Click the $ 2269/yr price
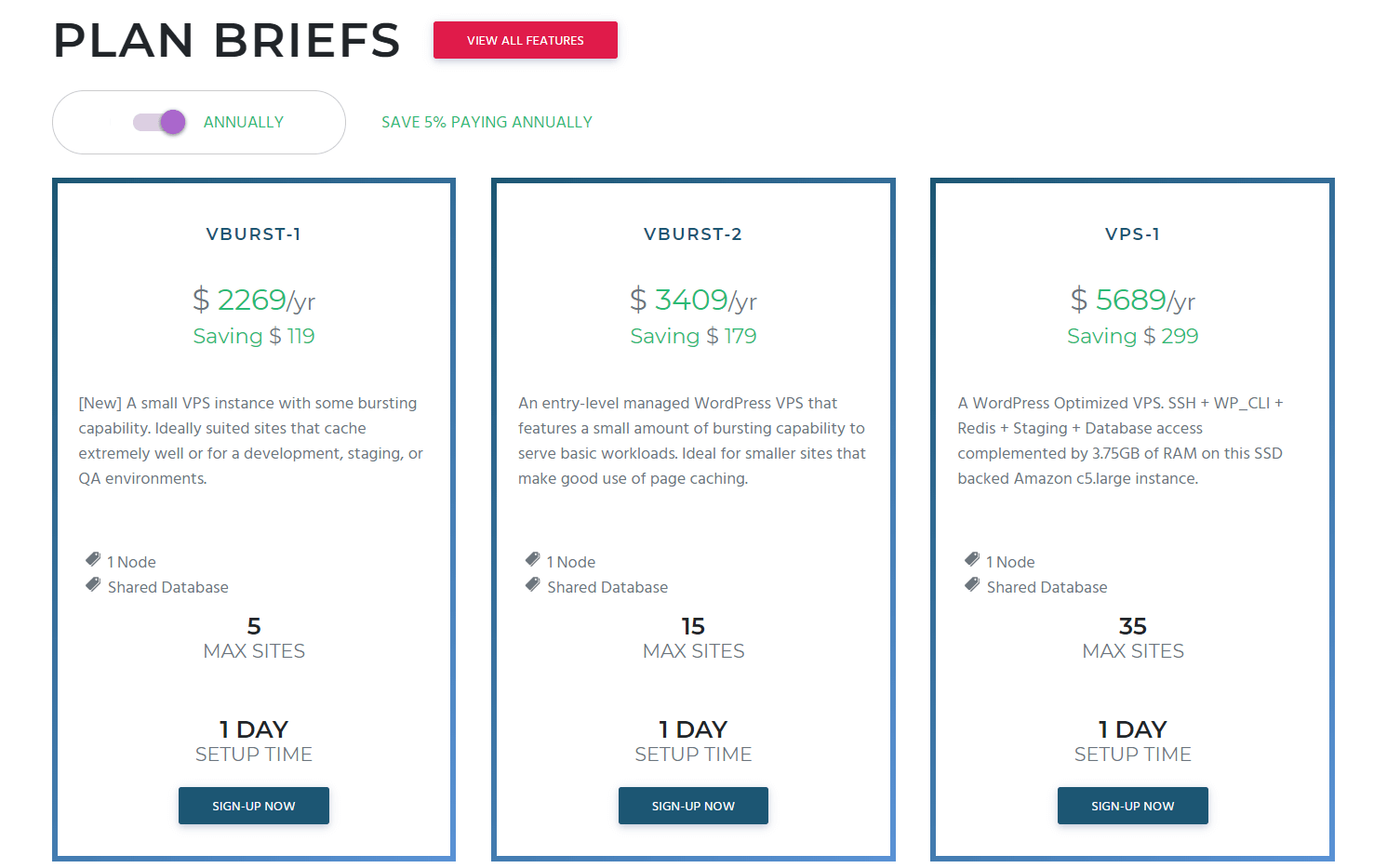Screen dimensions: 1387x868 (254, 300)
